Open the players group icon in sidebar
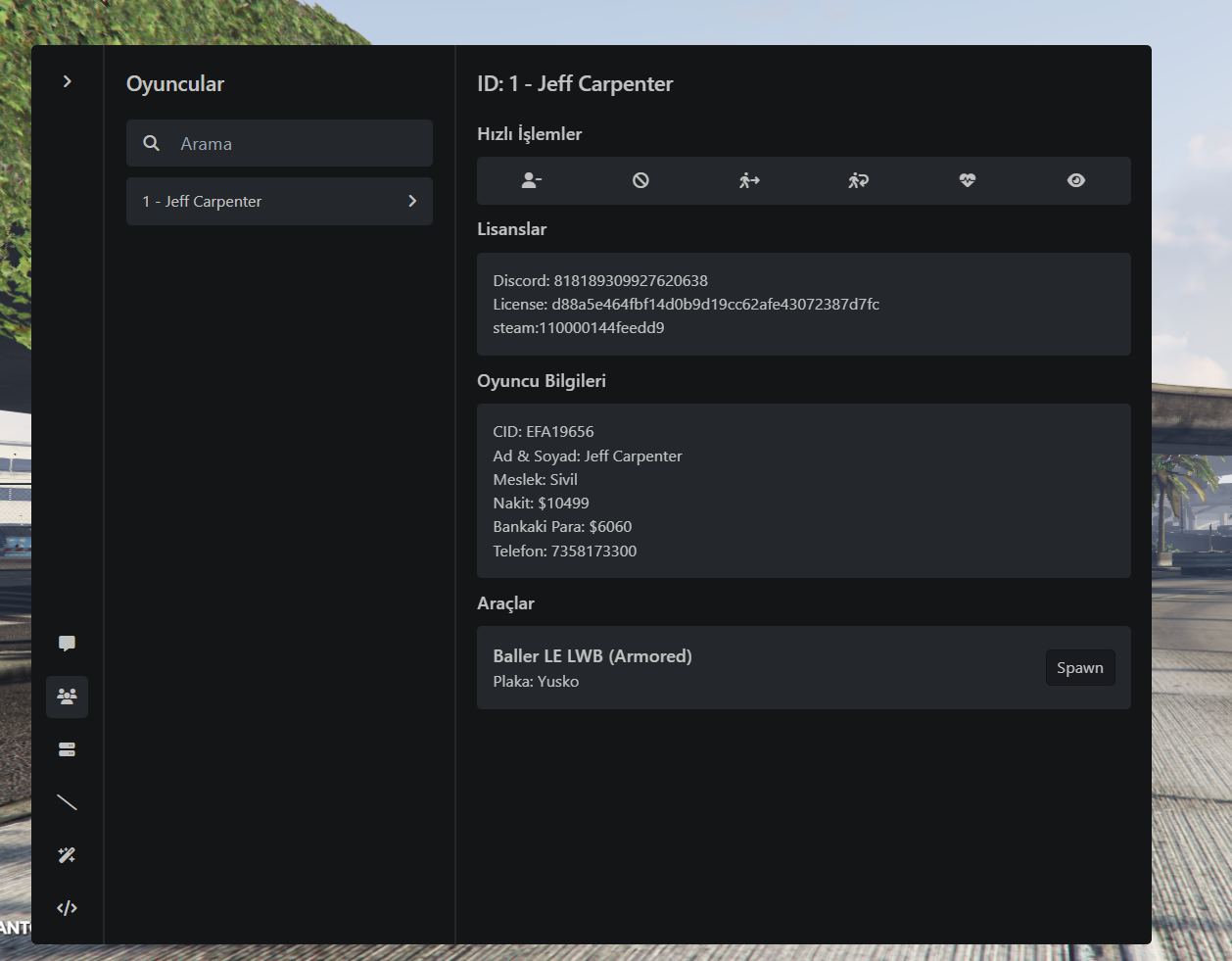The height and width of the screenshot is (961, 1232). pyautogui.click(x=67, y=697)
